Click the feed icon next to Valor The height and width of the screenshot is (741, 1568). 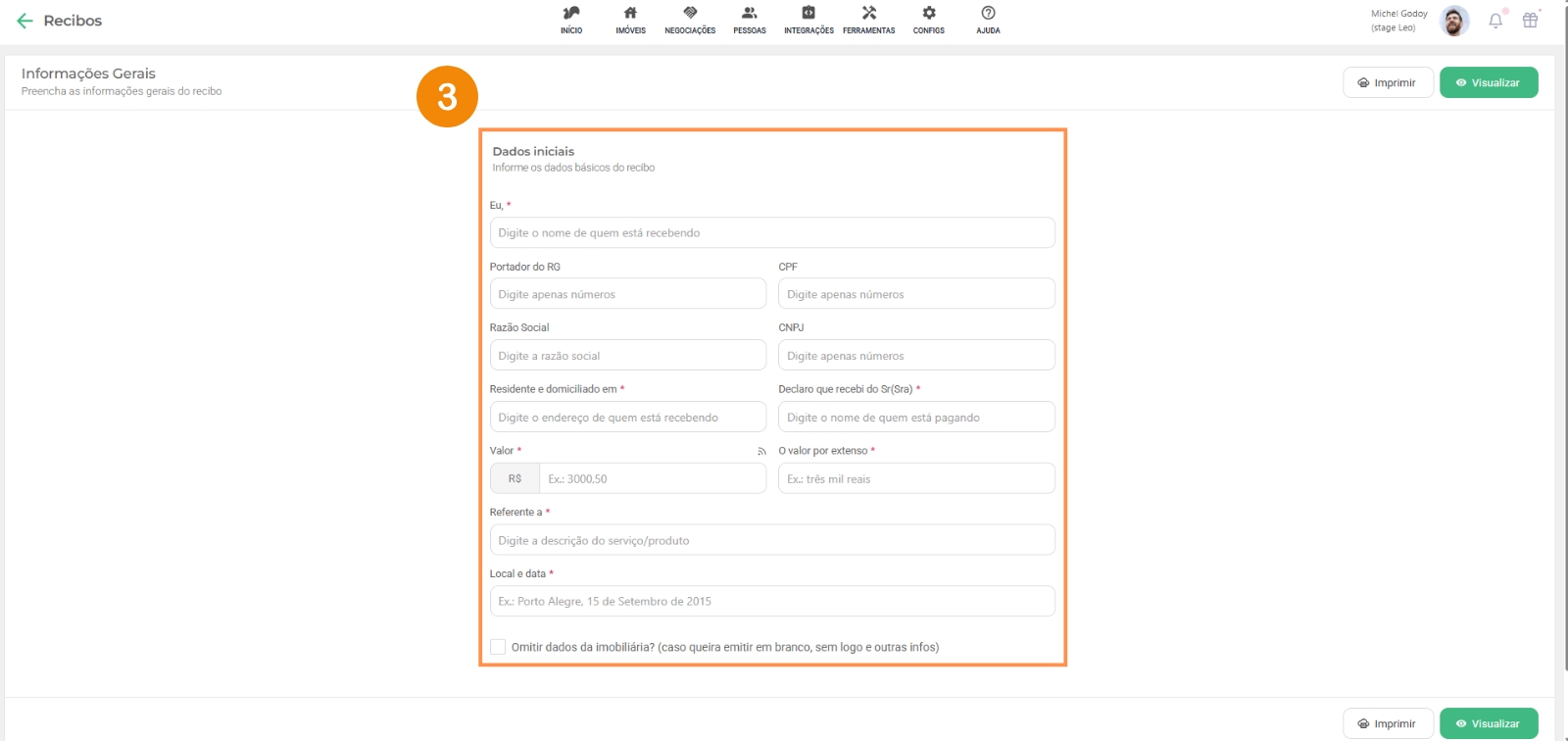761,451
